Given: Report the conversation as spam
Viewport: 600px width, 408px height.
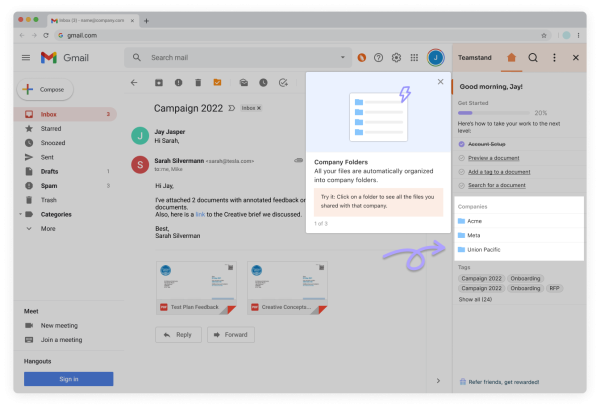Looking at the screenshot, I should point(178,83).
